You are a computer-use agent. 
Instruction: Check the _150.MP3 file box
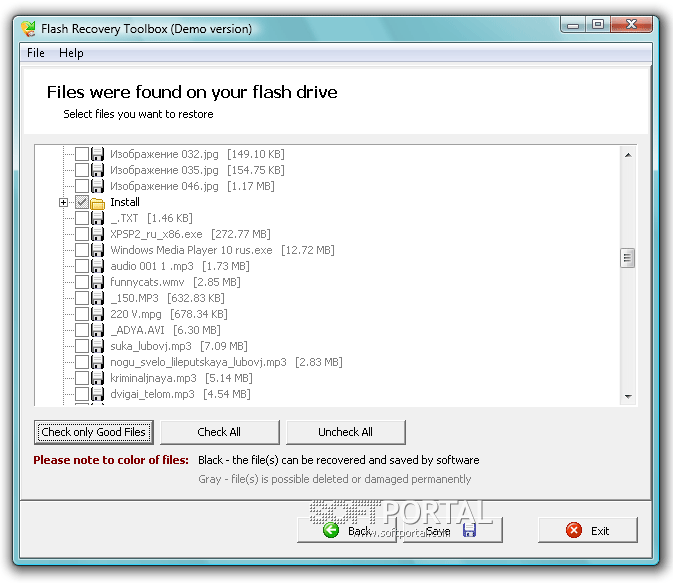82,298
